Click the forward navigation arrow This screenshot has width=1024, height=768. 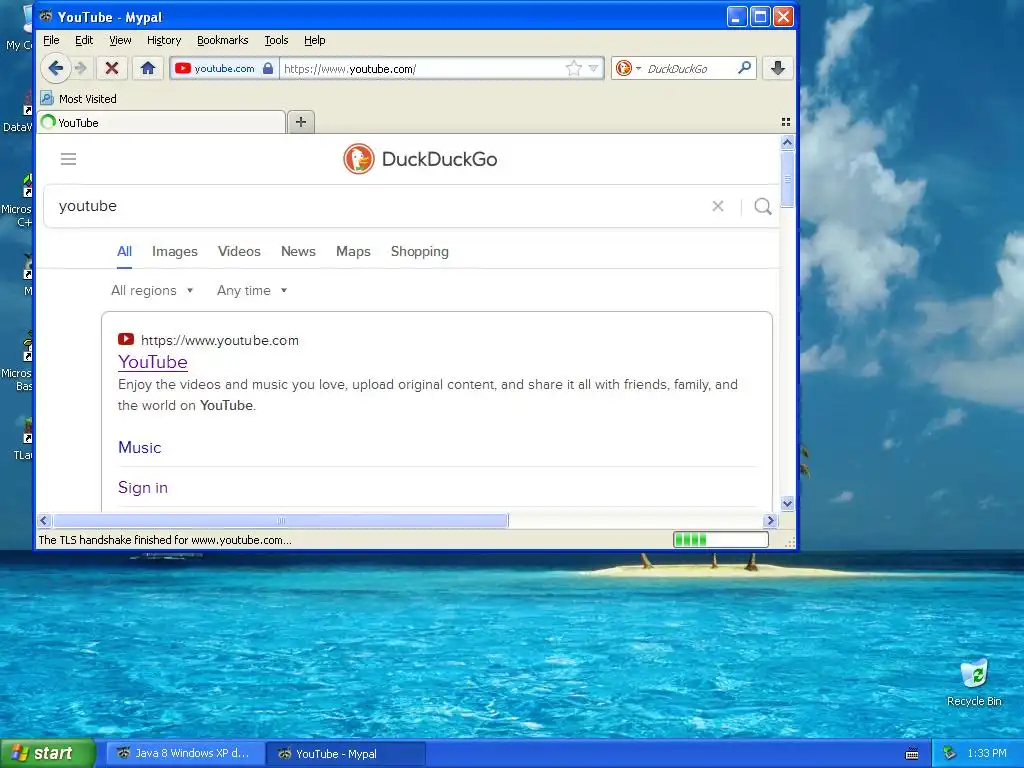[x=81, y=68]
